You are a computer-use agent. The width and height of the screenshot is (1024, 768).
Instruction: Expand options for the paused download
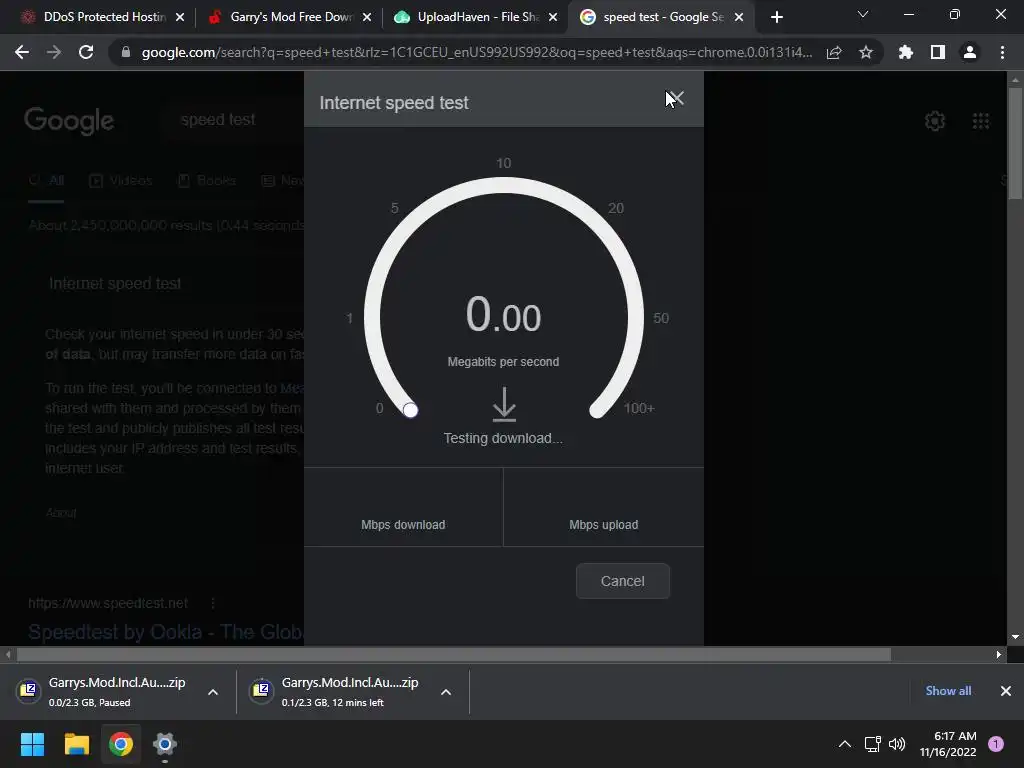[213, 692]
